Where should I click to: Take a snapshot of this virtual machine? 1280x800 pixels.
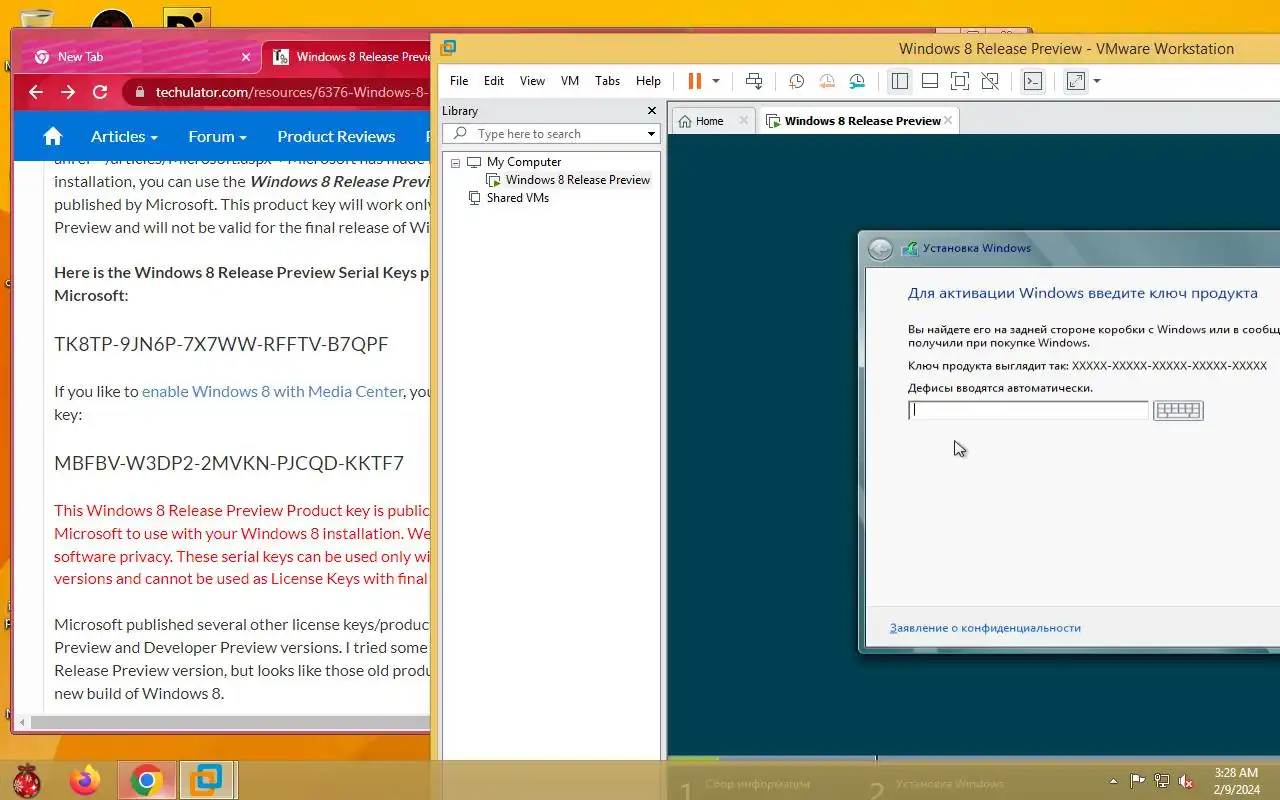point(796,81)
